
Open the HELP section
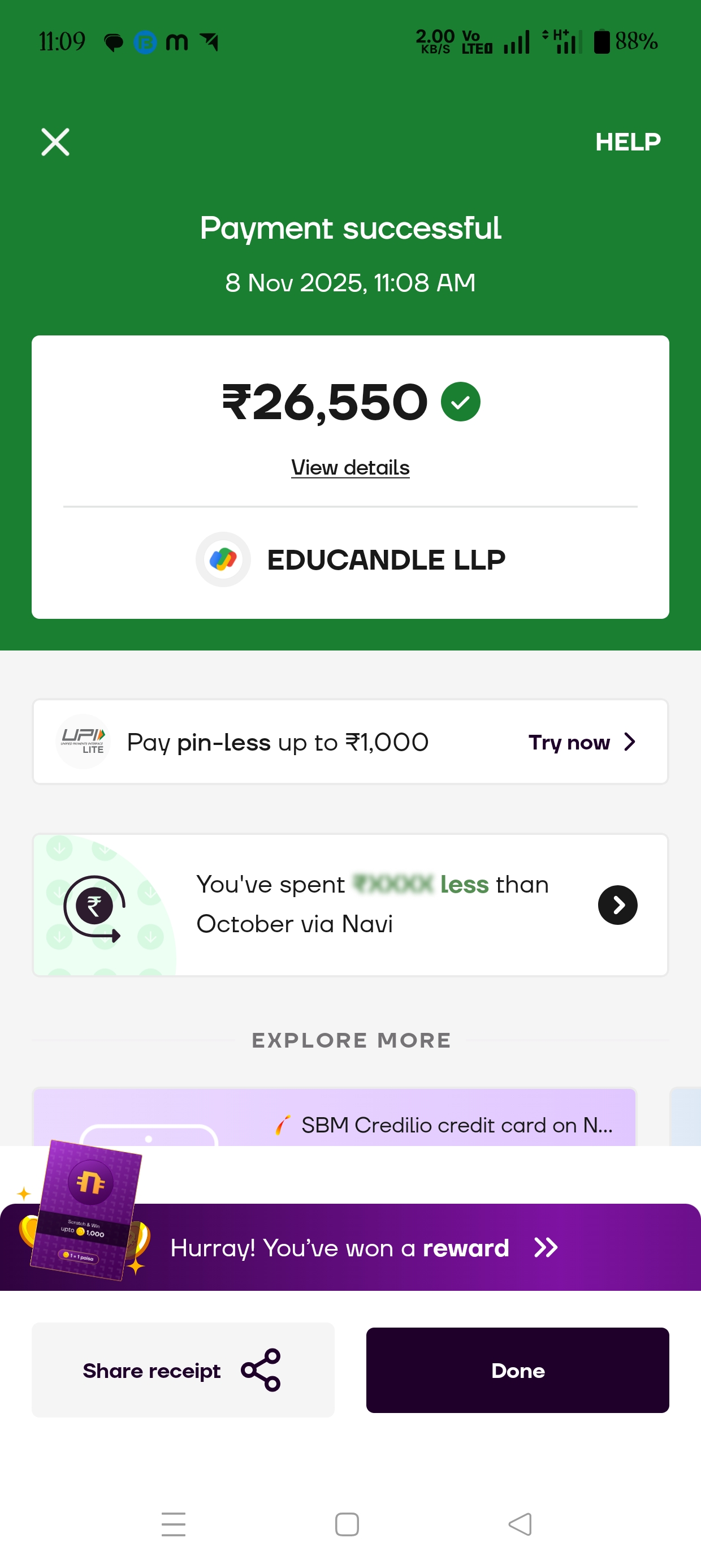pos(628,142)
